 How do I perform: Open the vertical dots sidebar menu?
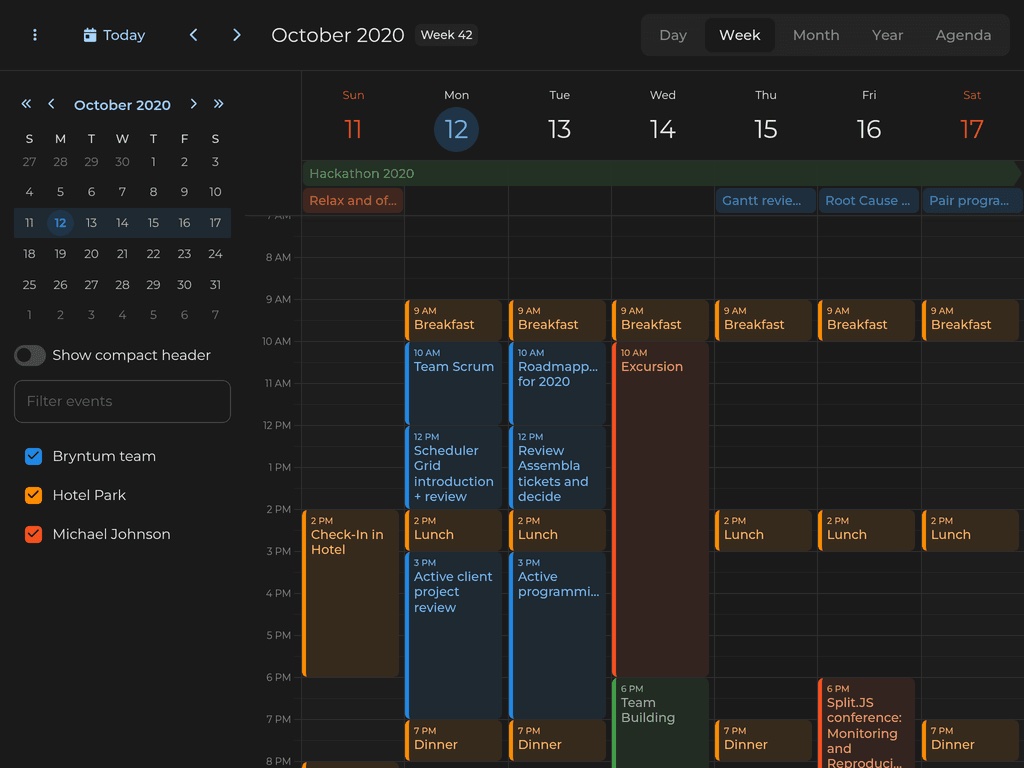point(35,35)
